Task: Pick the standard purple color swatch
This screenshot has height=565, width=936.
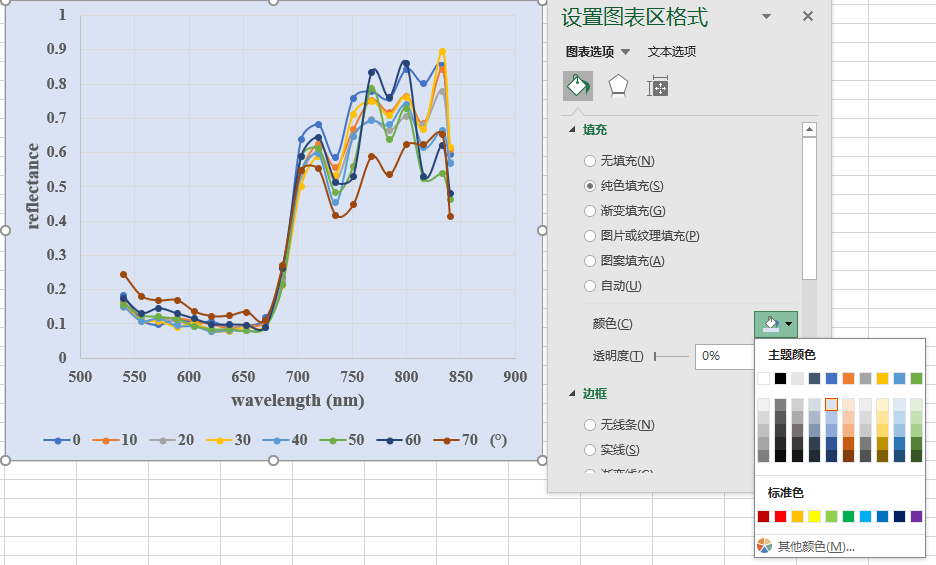Action: [916, 516]
